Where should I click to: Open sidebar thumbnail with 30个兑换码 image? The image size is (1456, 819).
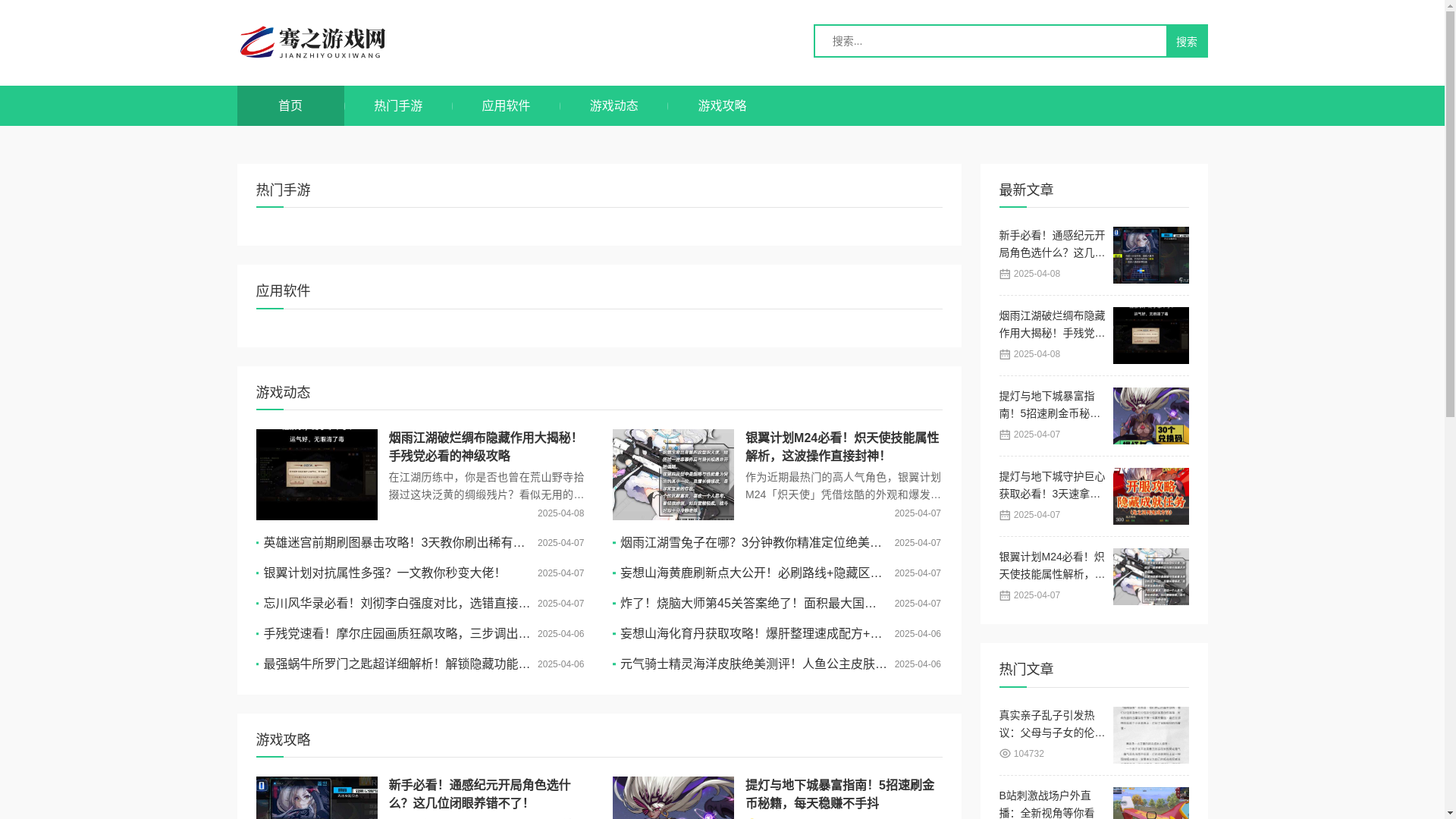coord(1150,416)
